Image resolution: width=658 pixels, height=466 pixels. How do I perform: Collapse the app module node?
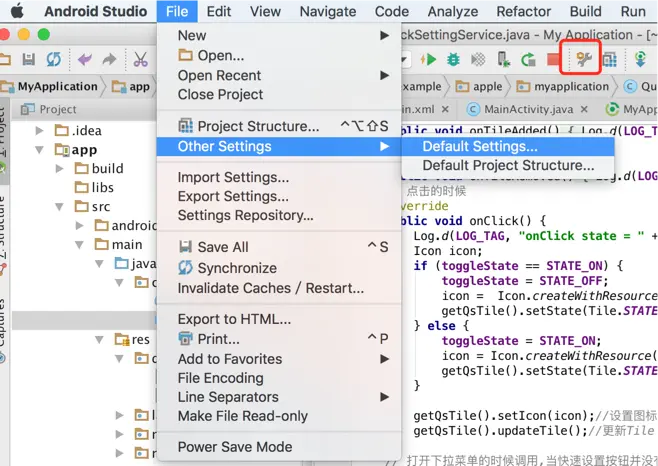point(39,149)
